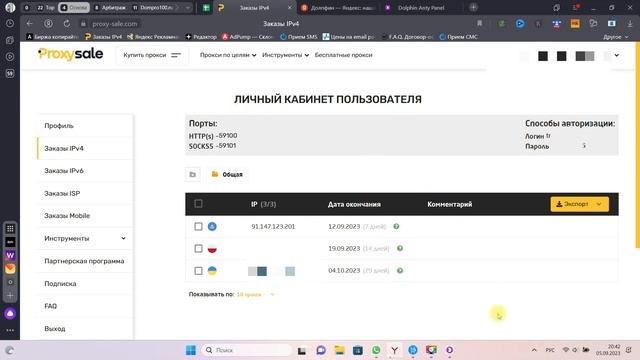Expand 'Инструменты' top navigation dropdown
Screen dimensions: 640x360
285,55
